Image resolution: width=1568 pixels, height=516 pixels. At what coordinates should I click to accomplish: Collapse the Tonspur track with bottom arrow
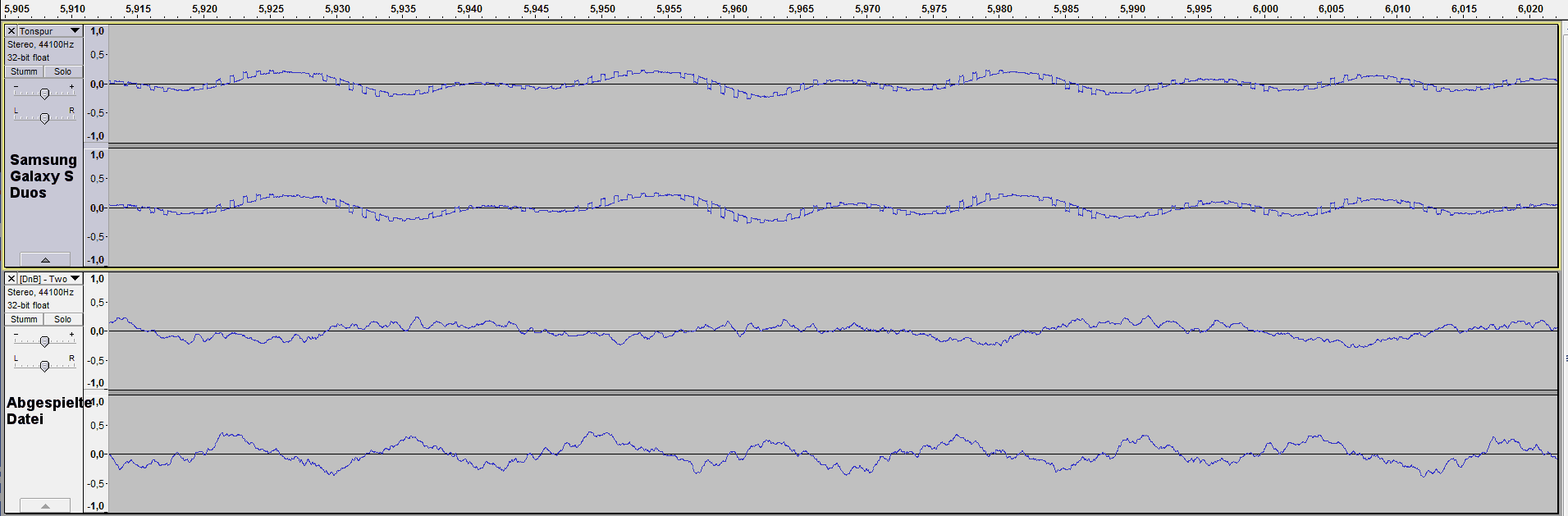pos(45,259)
